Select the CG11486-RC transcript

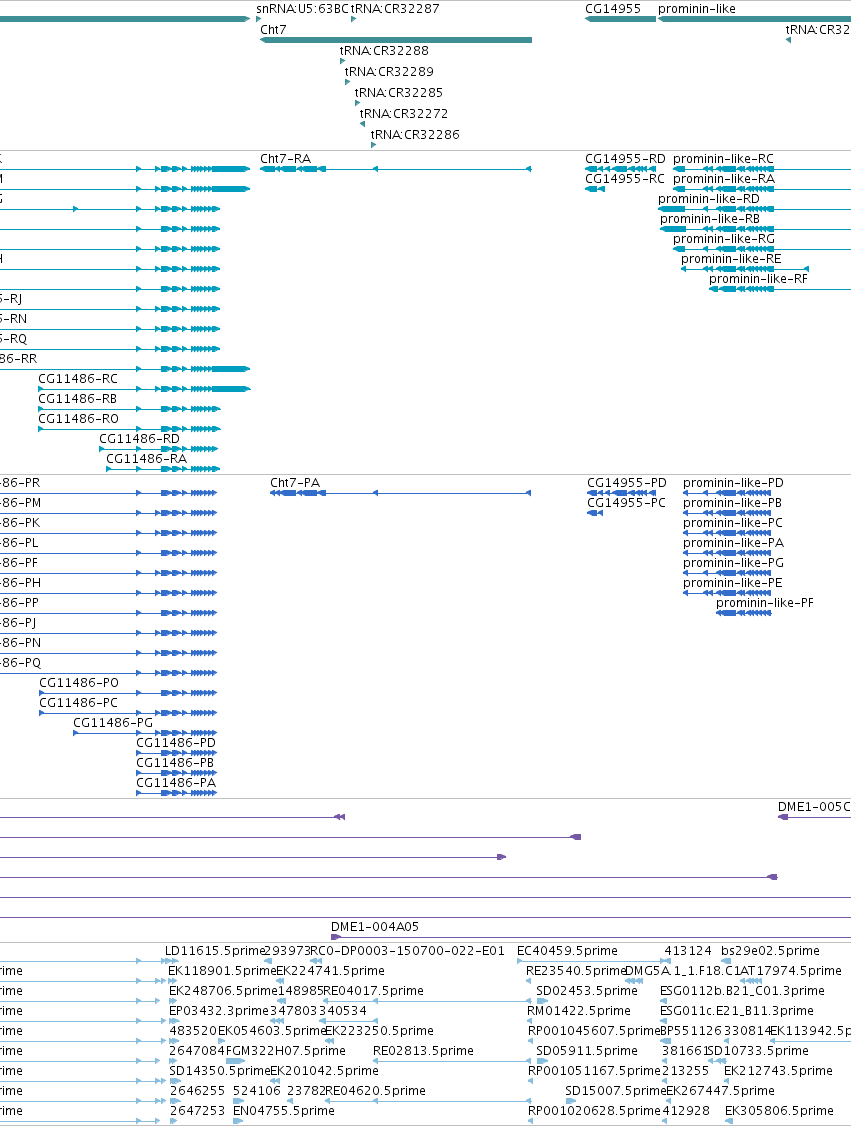(144, 389)
